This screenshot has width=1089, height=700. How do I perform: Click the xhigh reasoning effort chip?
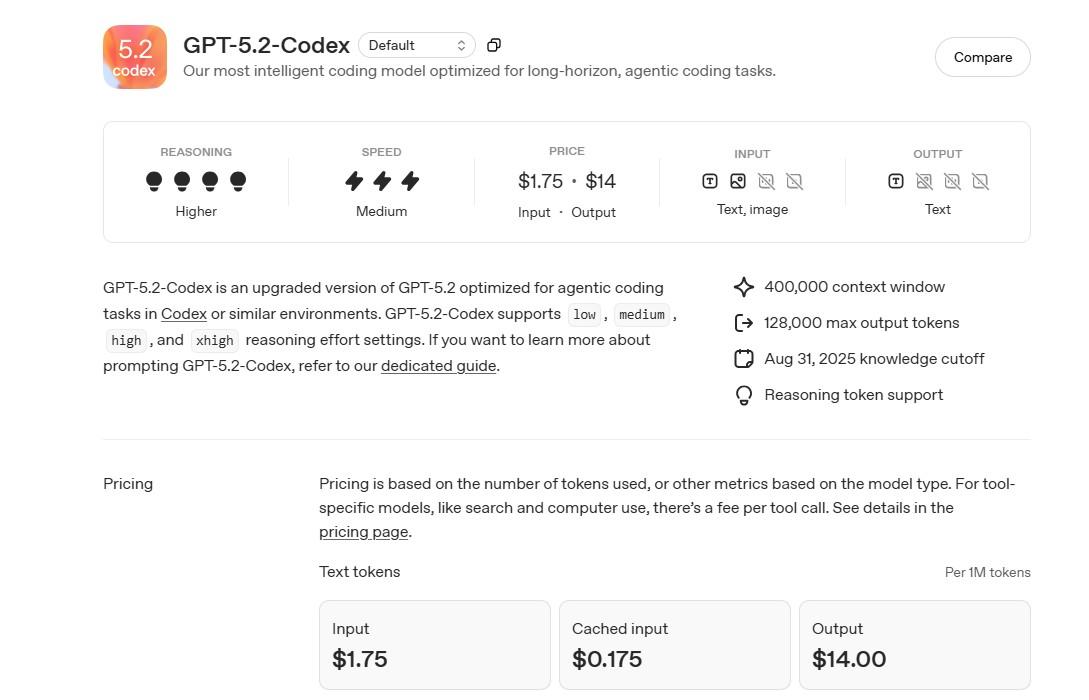tap(215, 340)
